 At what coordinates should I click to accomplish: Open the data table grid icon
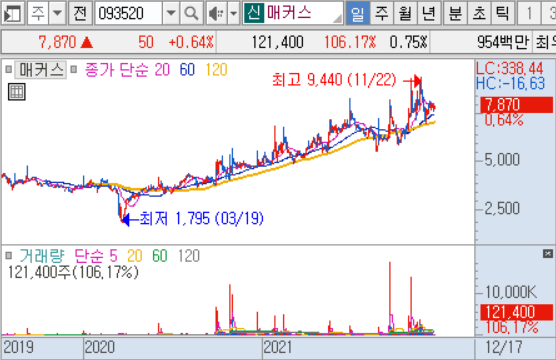point(17,92)
